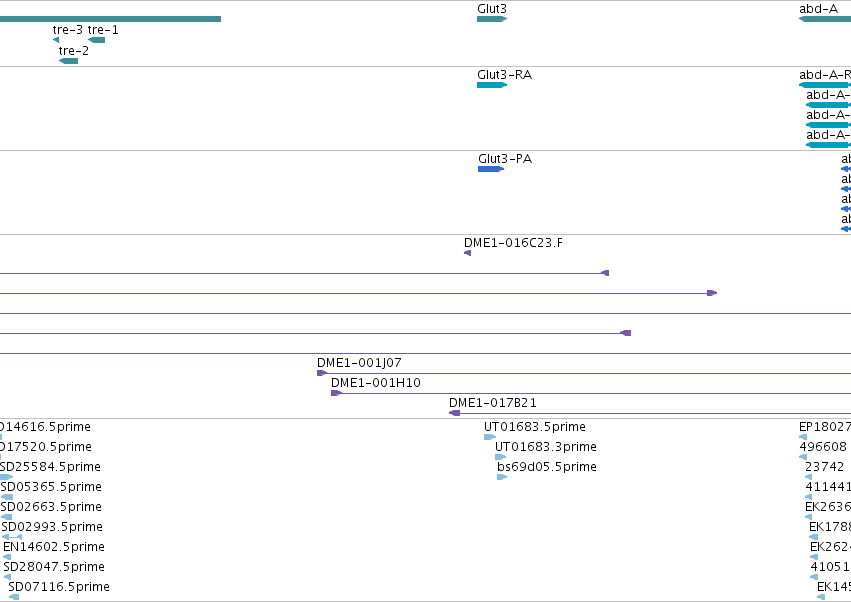
Task: Select the DME1-001H10 purple start arrow
Action: pos(336,393)
